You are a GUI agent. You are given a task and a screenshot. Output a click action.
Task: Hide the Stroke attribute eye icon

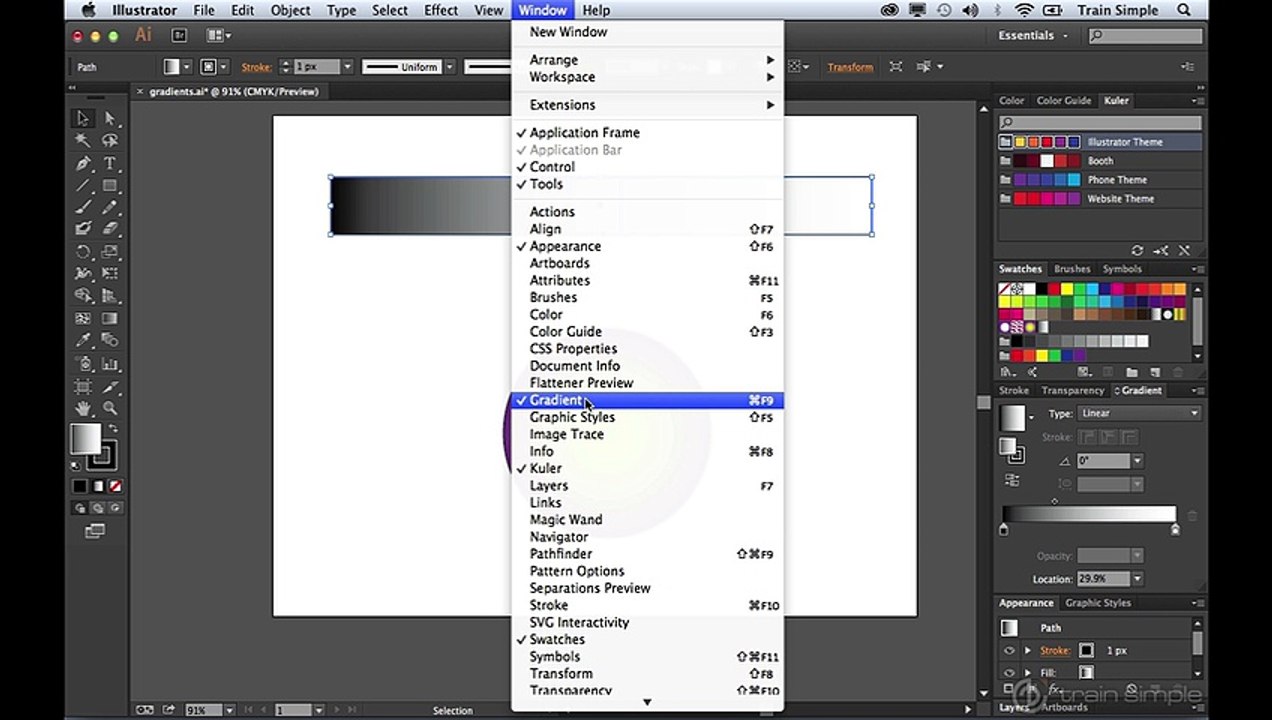[x=1009, y=650]
